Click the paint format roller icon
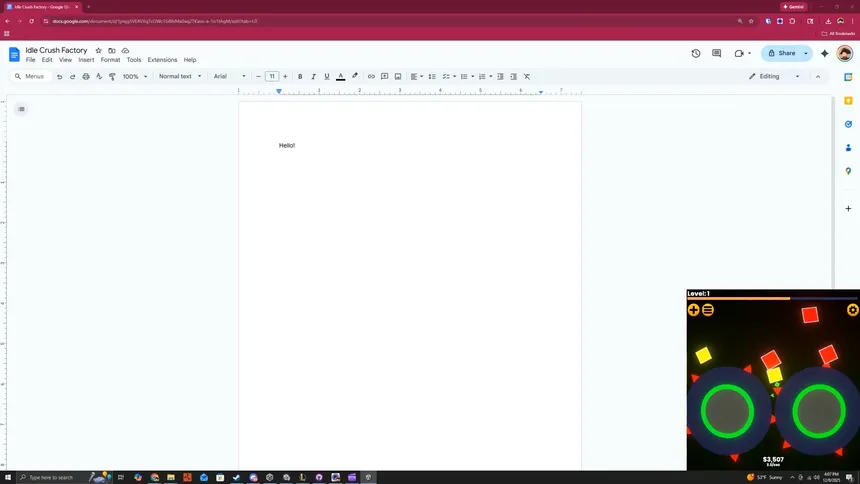The image size is (860, 484). (x=112, y=76)
